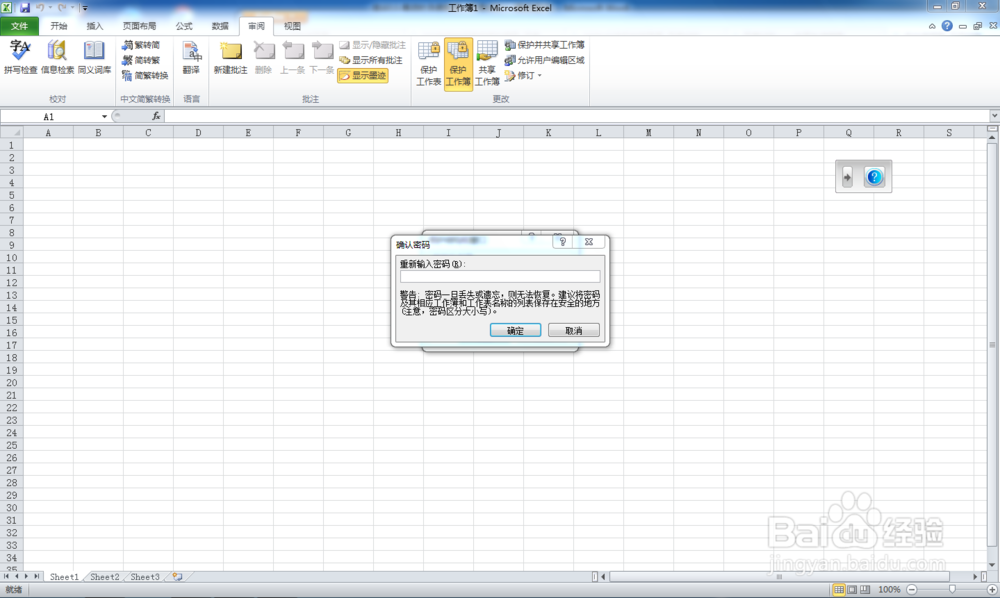Switch to the 开始 tab
Image resolution: width=1000 pixels, height=598 pixels.
coord(59,26)
